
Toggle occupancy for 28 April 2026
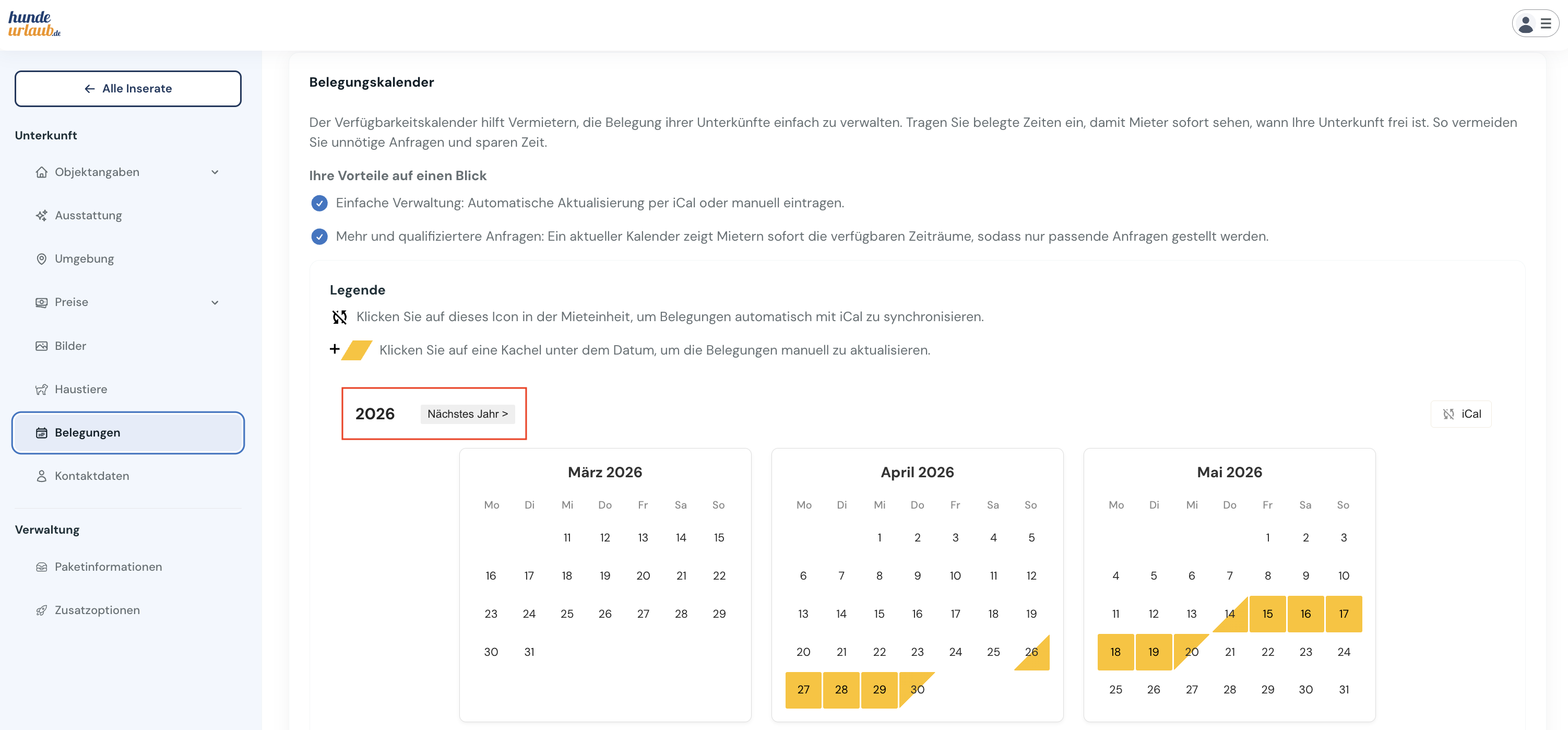coord(840,689)
